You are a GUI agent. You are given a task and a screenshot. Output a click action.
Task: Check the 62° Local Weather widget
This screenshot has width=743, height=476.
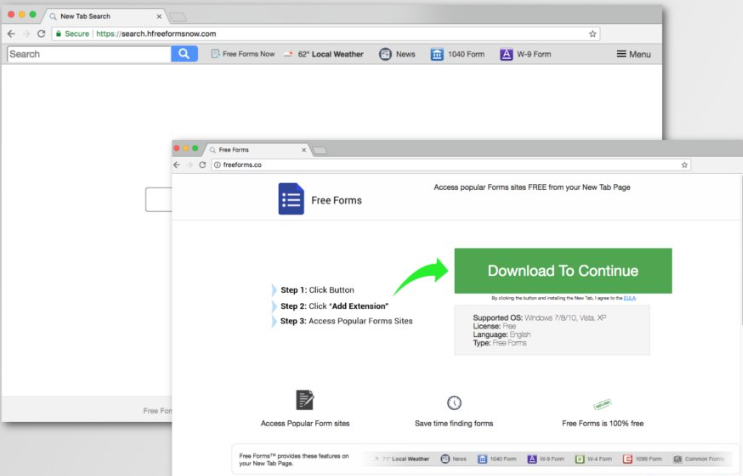click(323, 54)
